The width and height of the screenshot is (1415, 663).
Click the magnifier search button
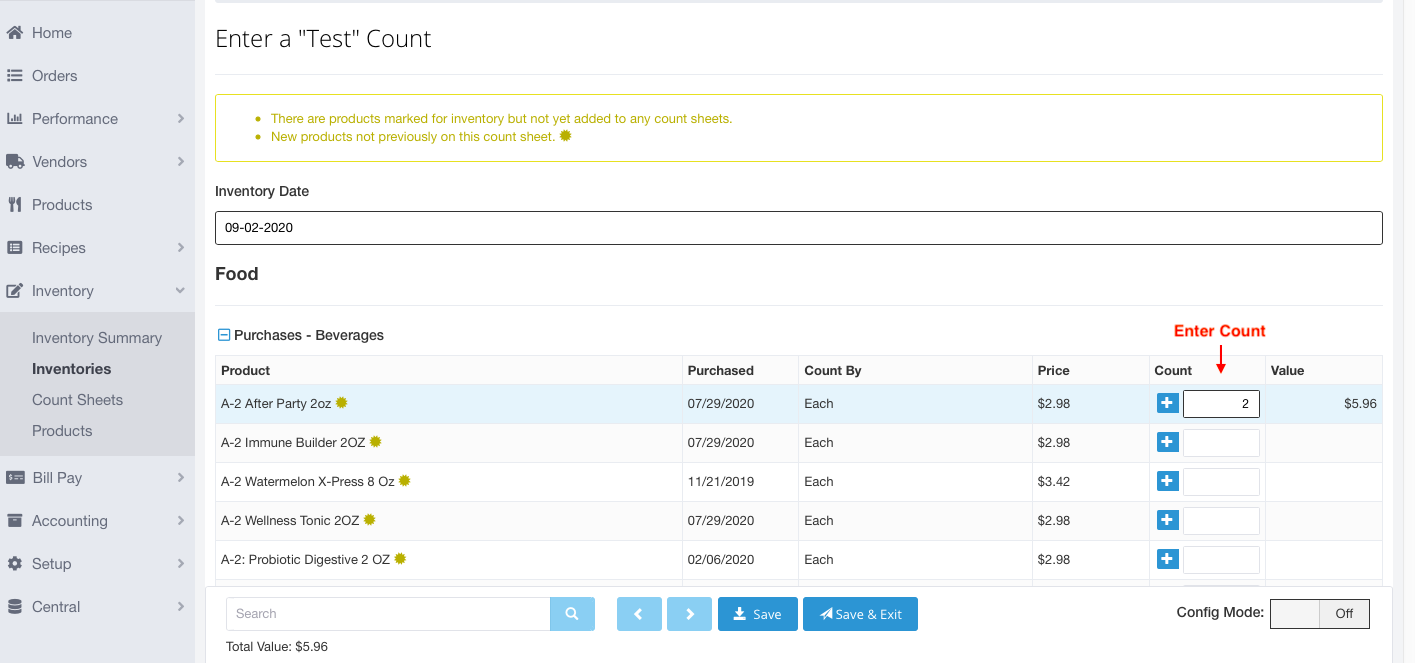click(572, 614)
